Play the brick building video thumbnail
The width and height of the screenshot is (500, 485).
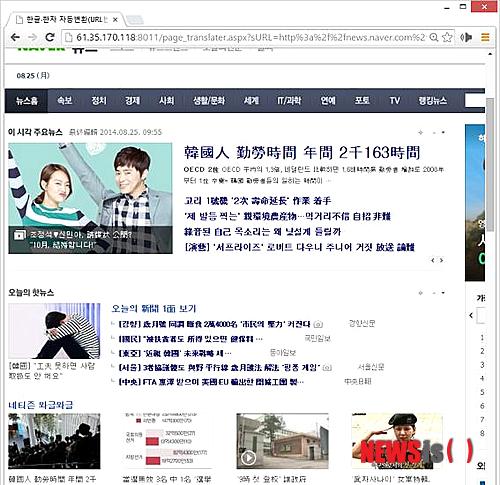(282, 441)
